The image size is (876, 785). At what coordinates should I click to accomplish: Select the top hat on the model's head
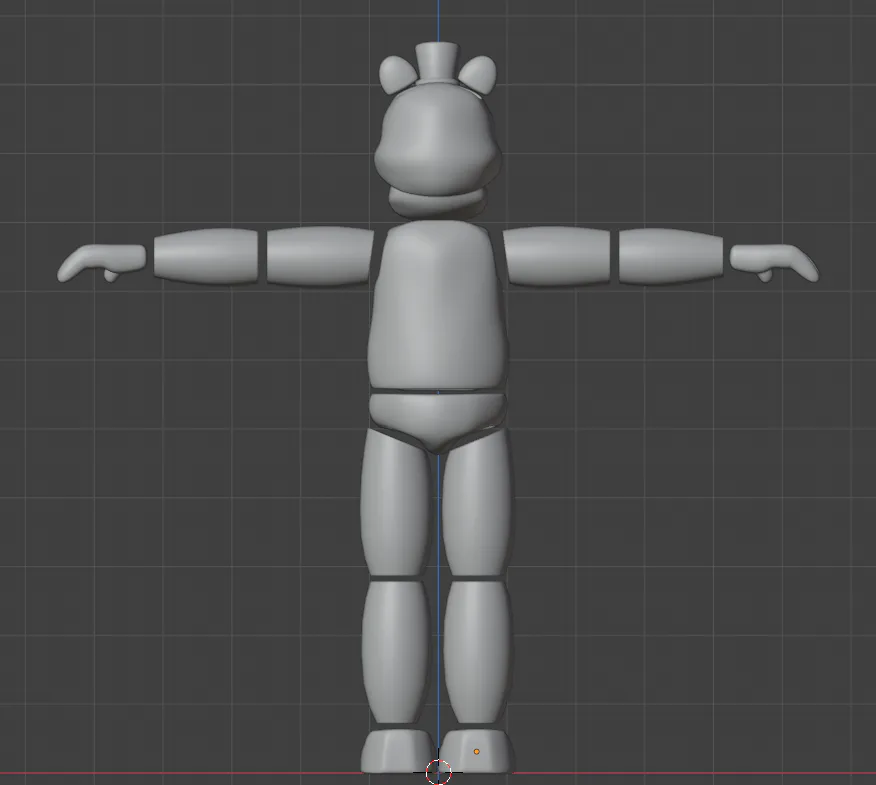(438, 64)
